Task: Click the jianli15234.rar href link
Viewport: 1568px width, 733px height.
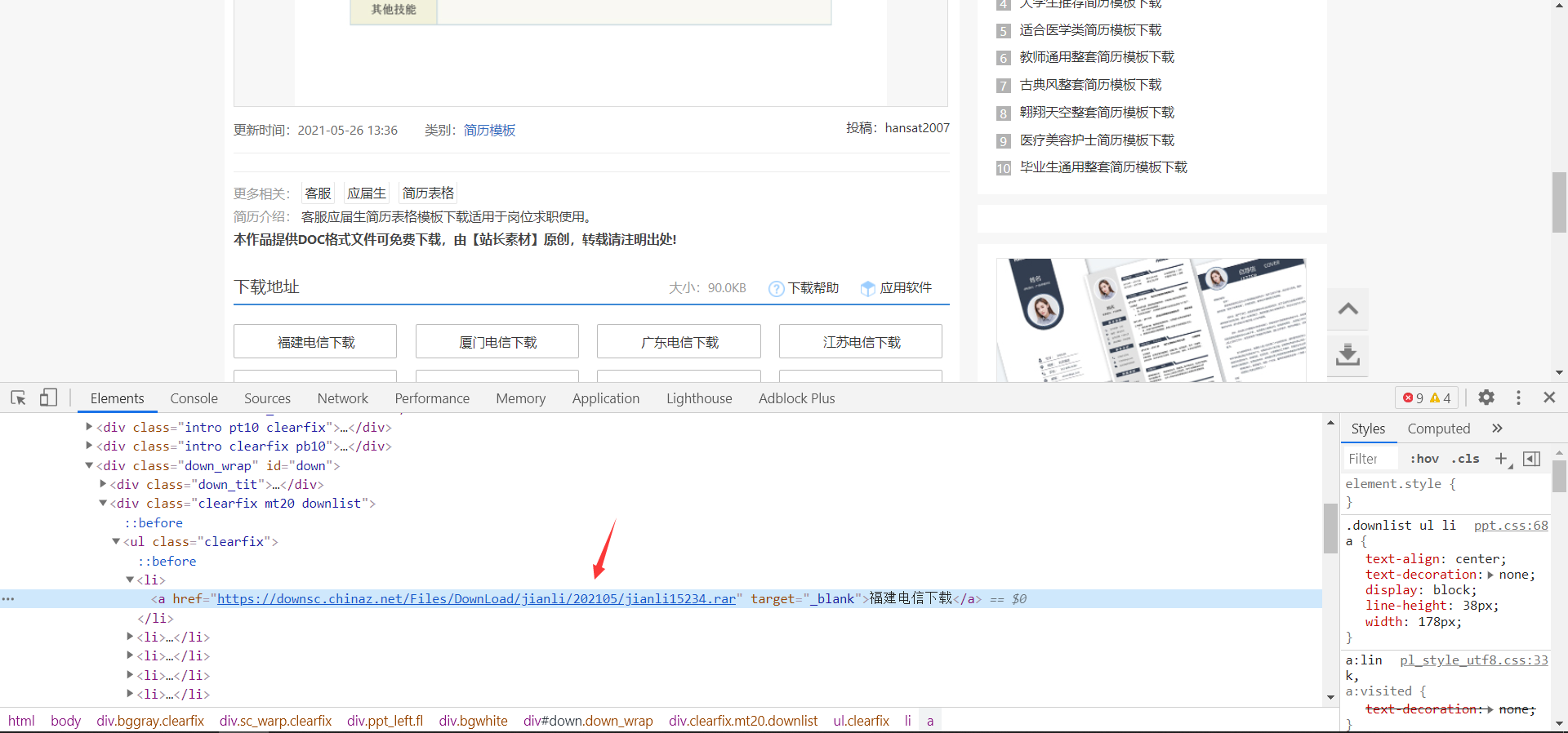Action: coord(476,599)
